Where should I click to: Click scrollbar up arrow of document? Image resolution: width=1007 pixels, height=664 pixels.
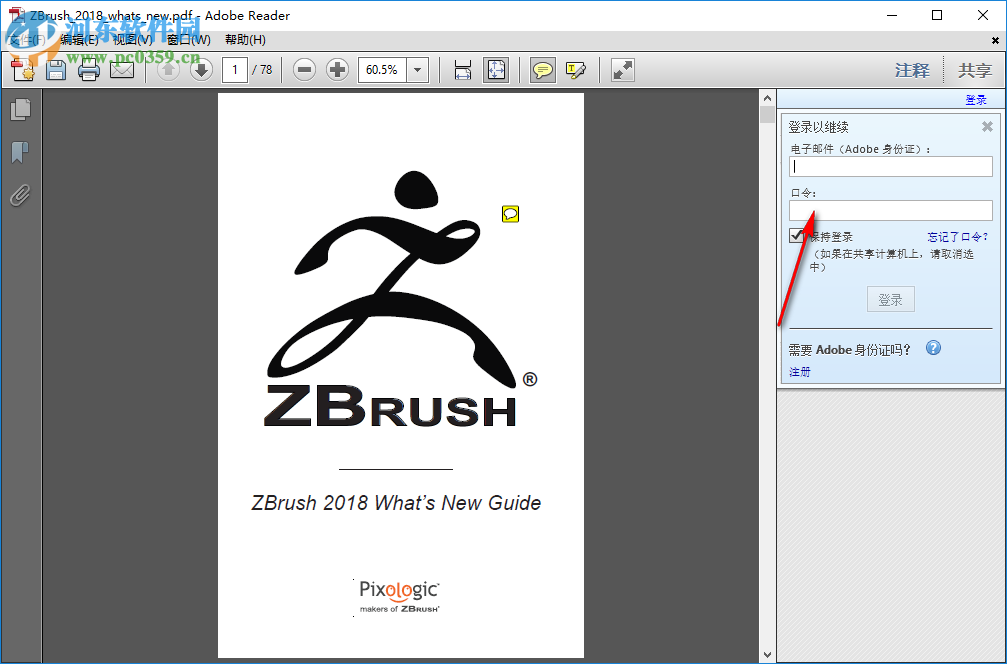767,98
